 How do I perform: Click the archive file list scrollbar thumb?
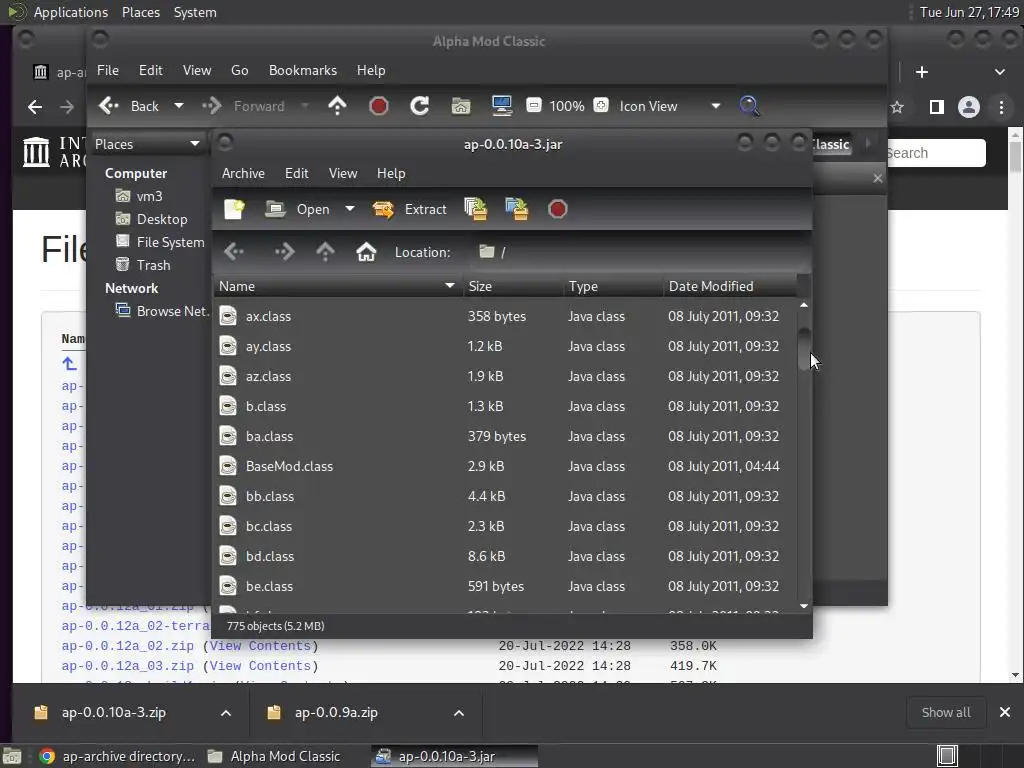coord(804,349)
